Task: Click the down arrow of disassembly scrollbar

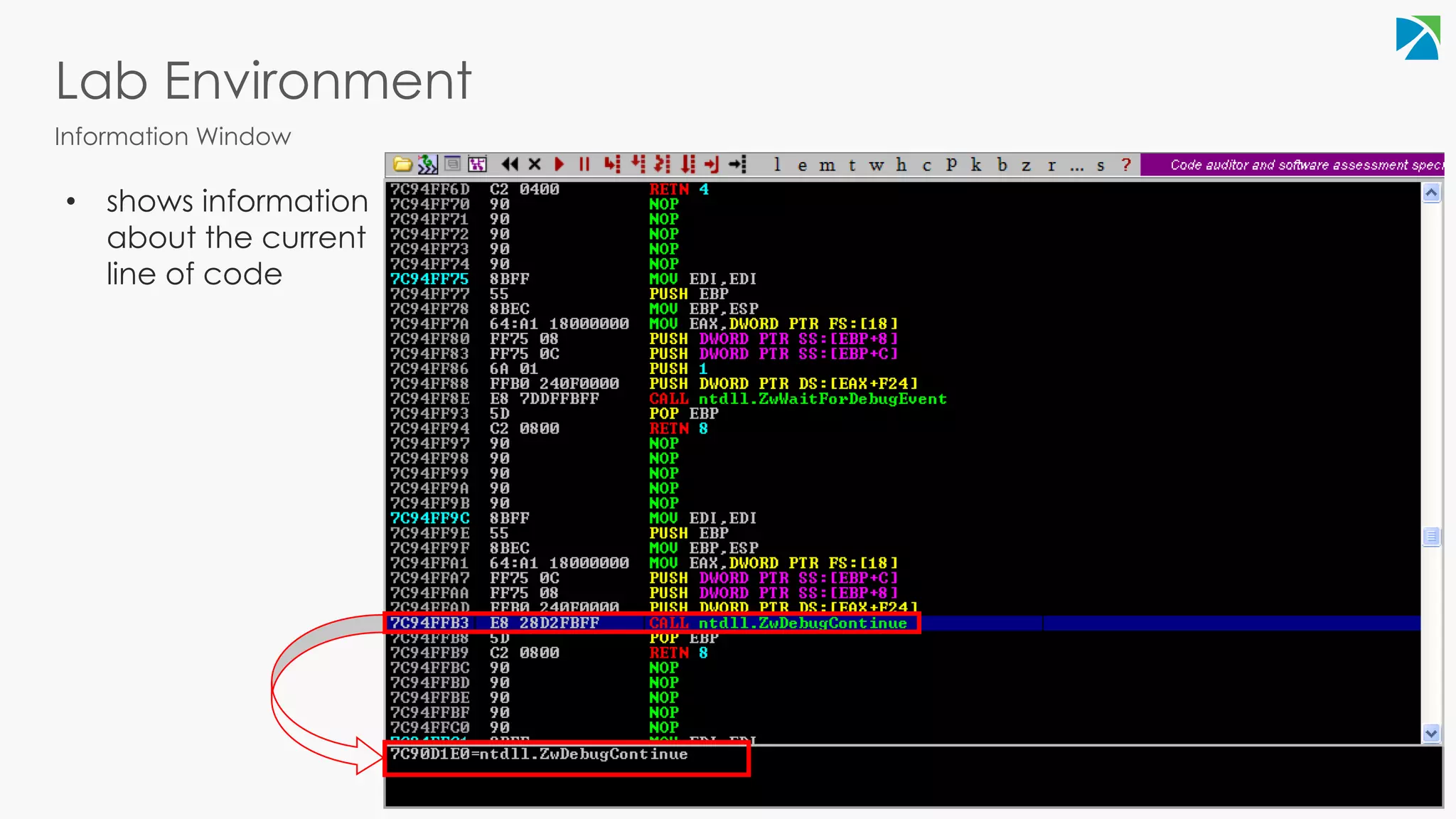Action: click(1431, 733)
